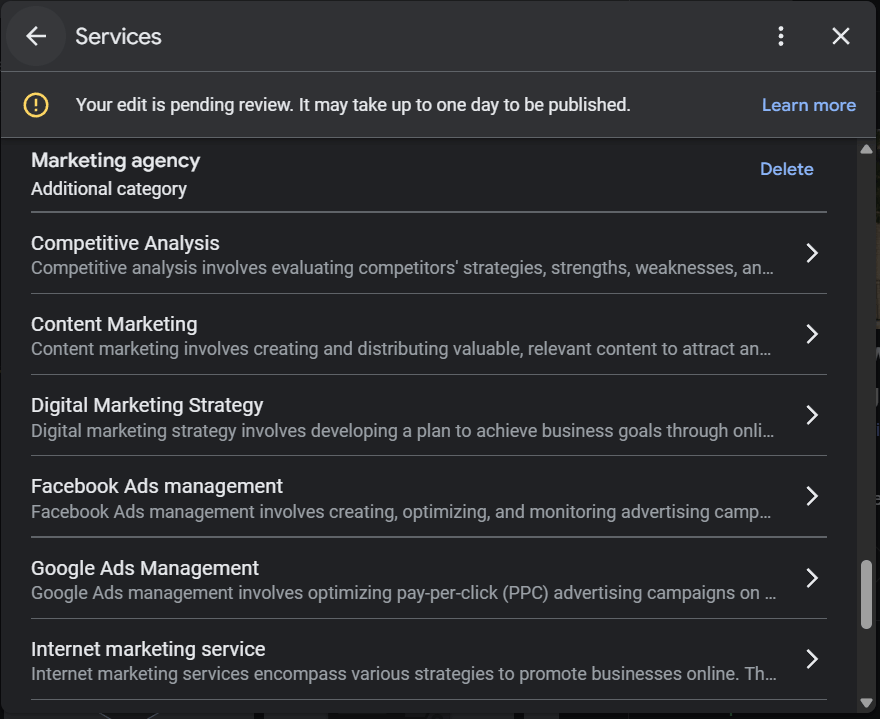Select the Digital Marketing Strategy title

pos(146,405)
